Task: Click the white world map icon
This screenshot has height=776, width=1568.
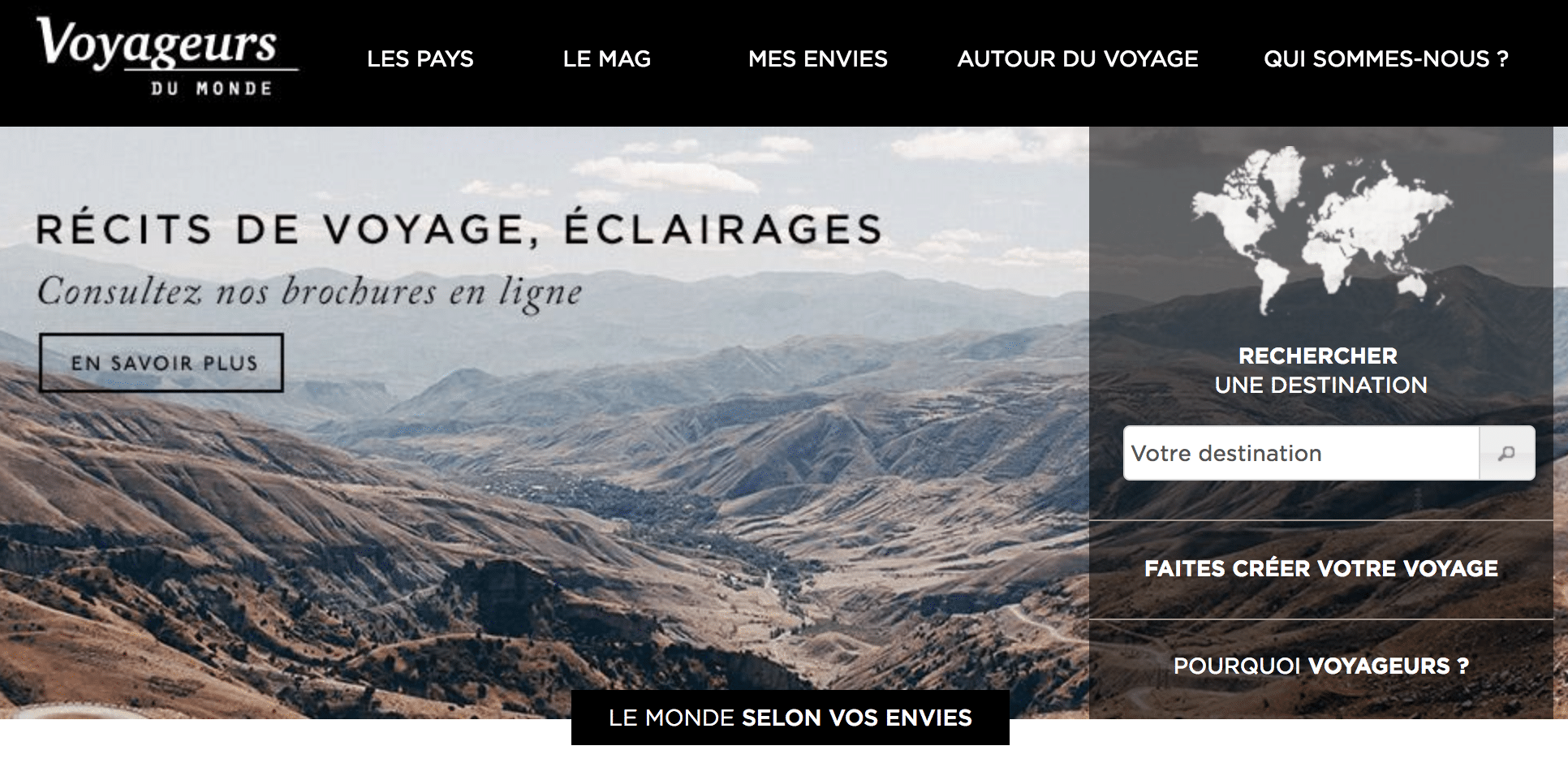Action: coord(1321,230)
